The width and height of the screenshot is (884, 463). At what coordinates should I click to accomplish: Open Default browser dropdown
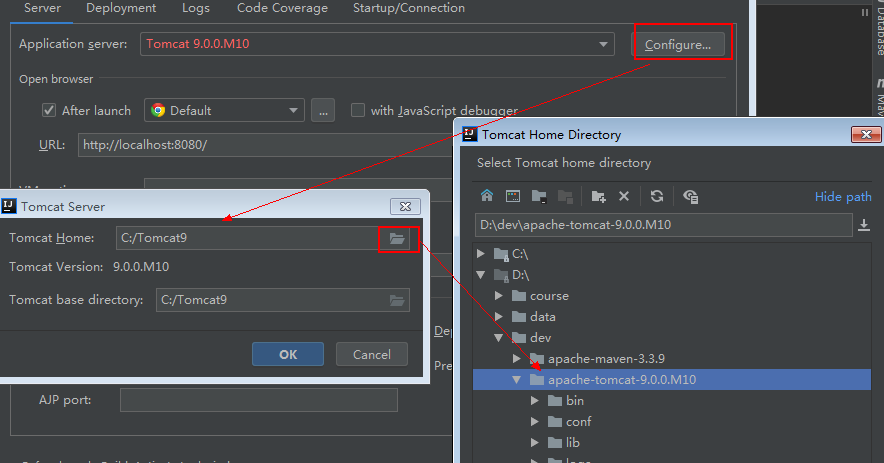click(293, 111)
